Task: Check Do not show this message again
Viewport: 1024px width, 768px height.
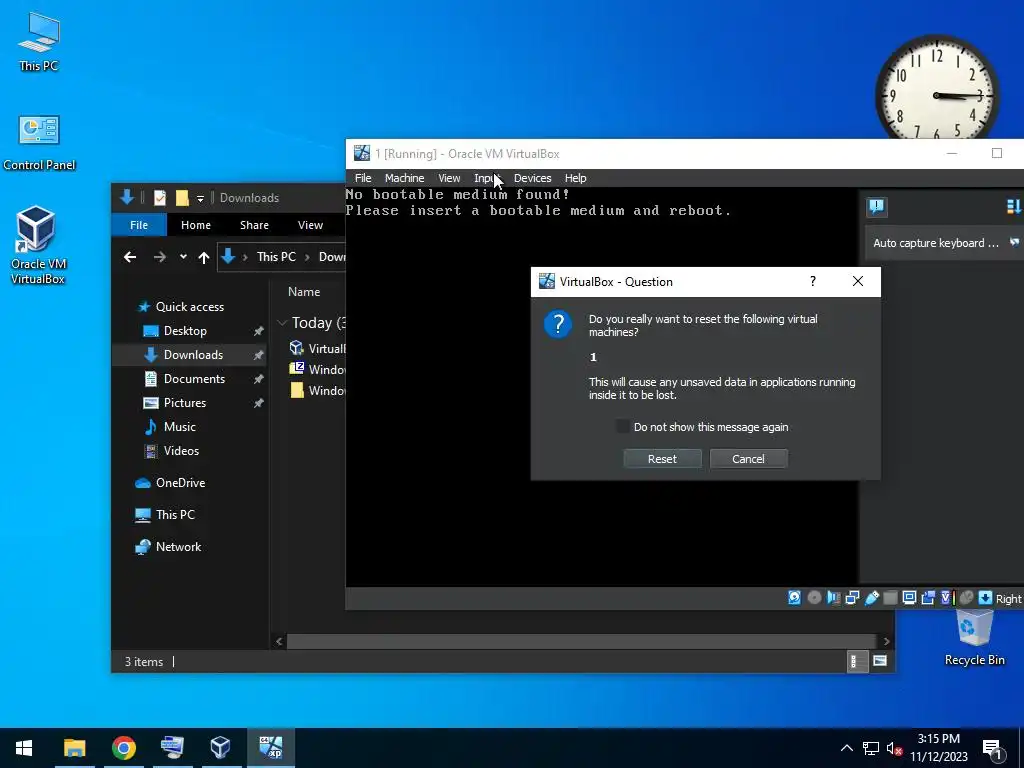Action: pos(622,426)
